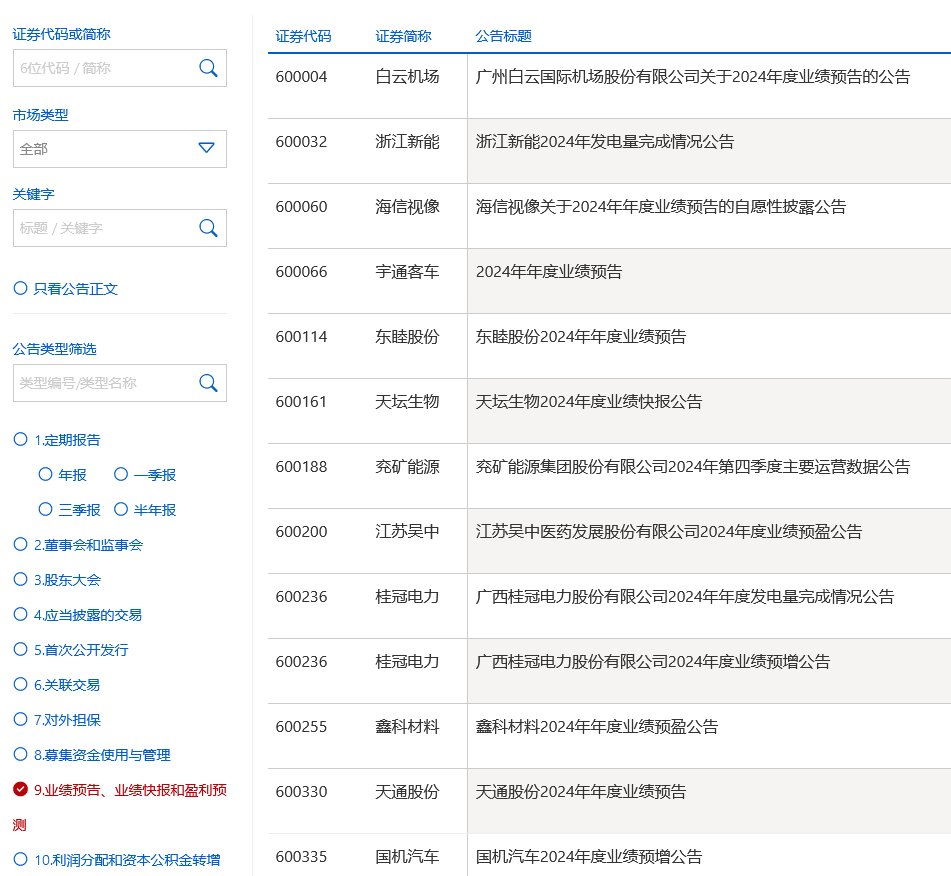Select the 半年报 radio button

[x=121, y=509]
